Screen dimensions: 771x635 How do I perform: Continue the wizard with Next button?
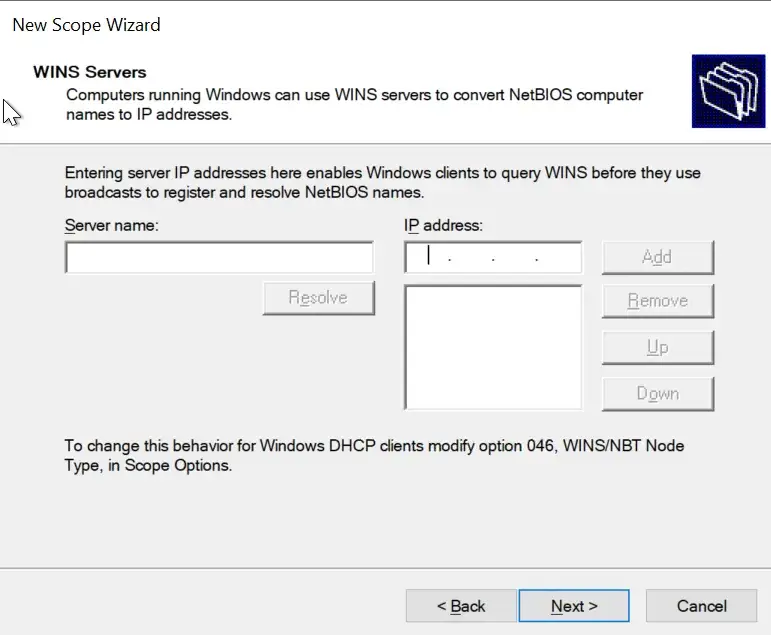click(x=574, y=606)
